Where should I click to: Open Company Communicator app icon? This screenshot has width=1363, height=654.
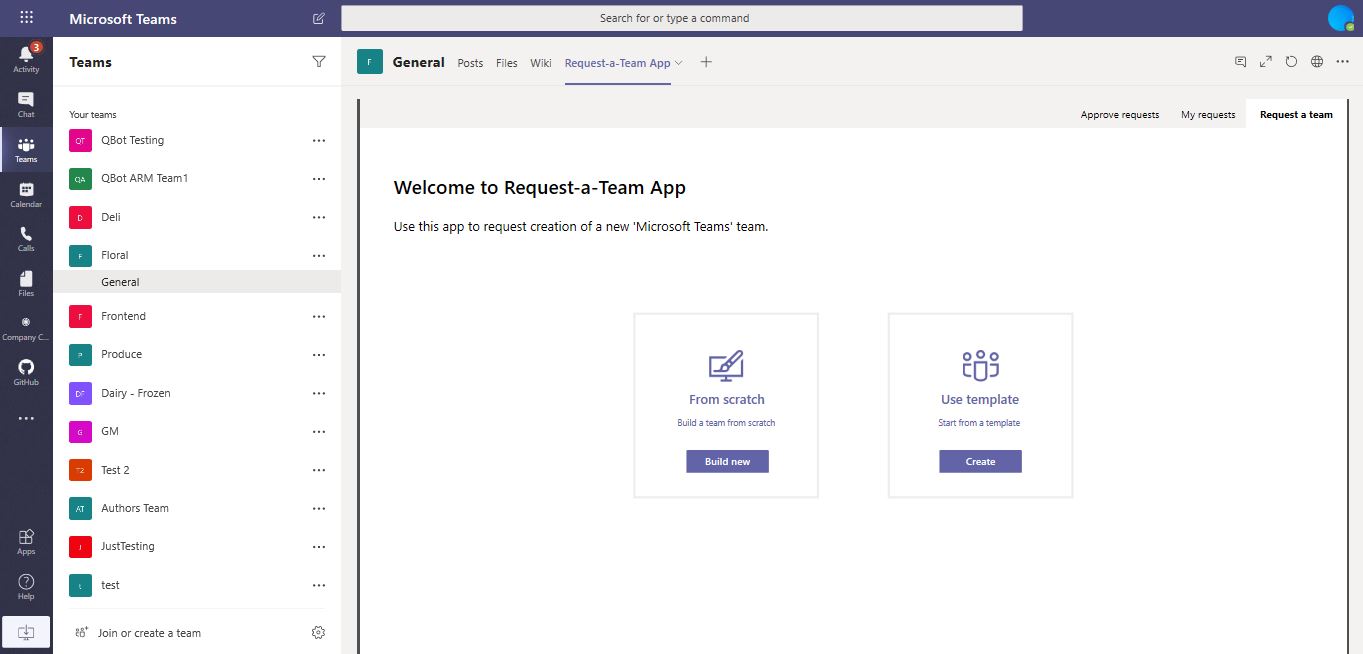pos(26,328)
